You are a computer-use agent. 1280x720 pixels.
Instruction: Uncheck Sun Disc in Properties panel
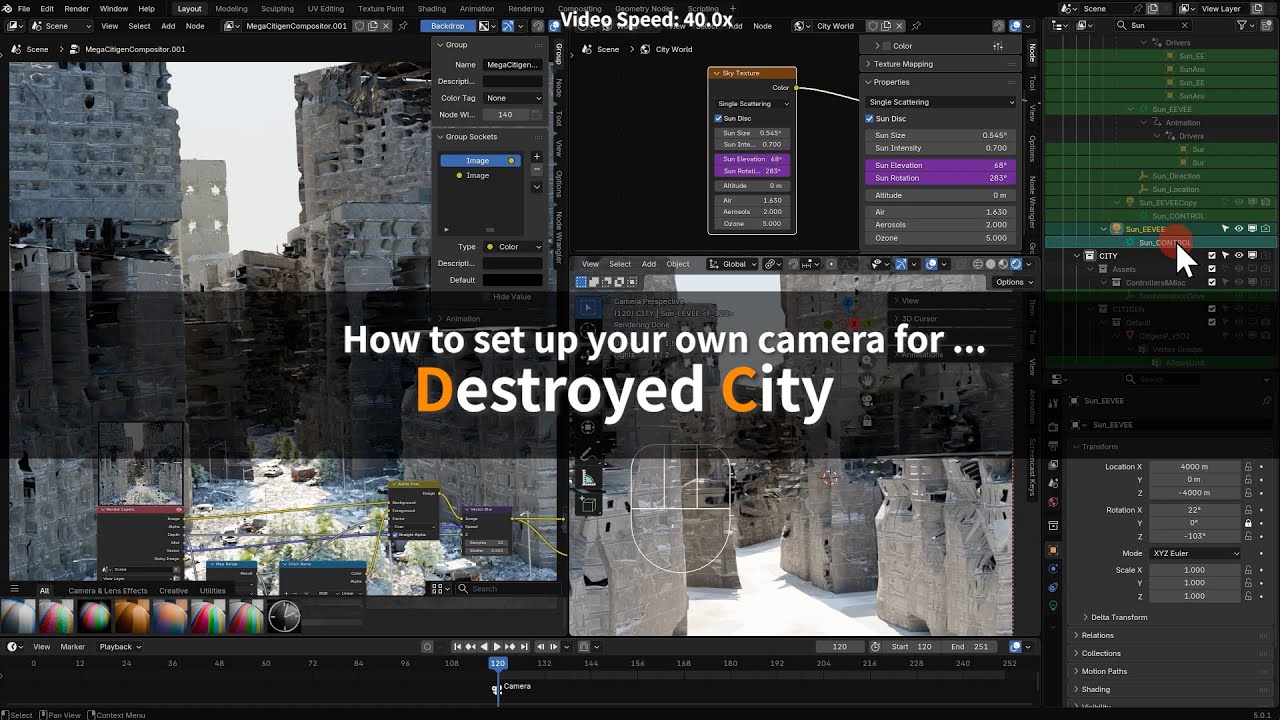(x=870, y=119)
